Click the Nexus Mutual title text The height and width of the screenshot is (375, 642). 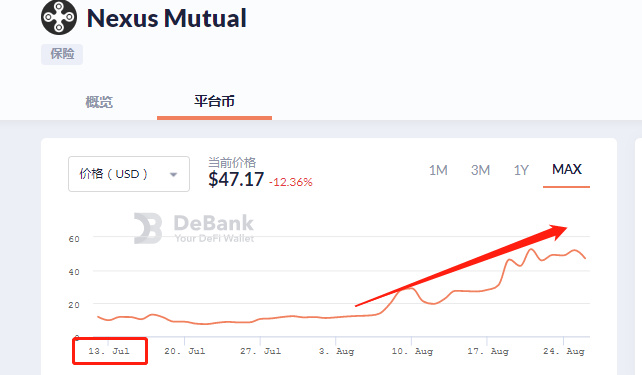tap(167, 18)
